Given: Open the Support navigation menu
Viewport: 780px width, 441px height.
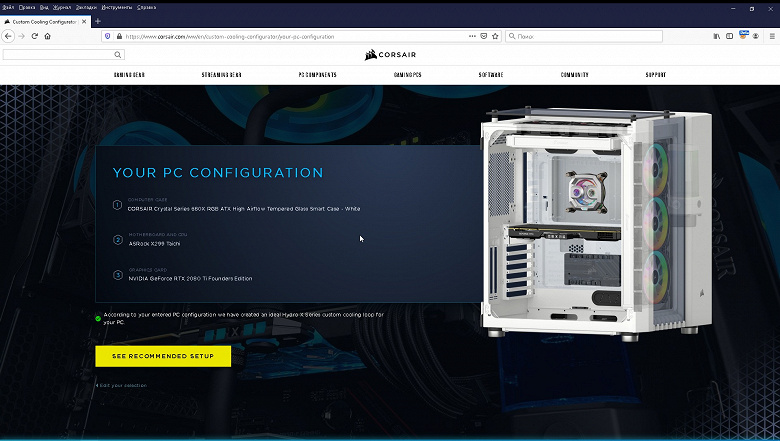Looking at the screenshot, I should point(656,75).
